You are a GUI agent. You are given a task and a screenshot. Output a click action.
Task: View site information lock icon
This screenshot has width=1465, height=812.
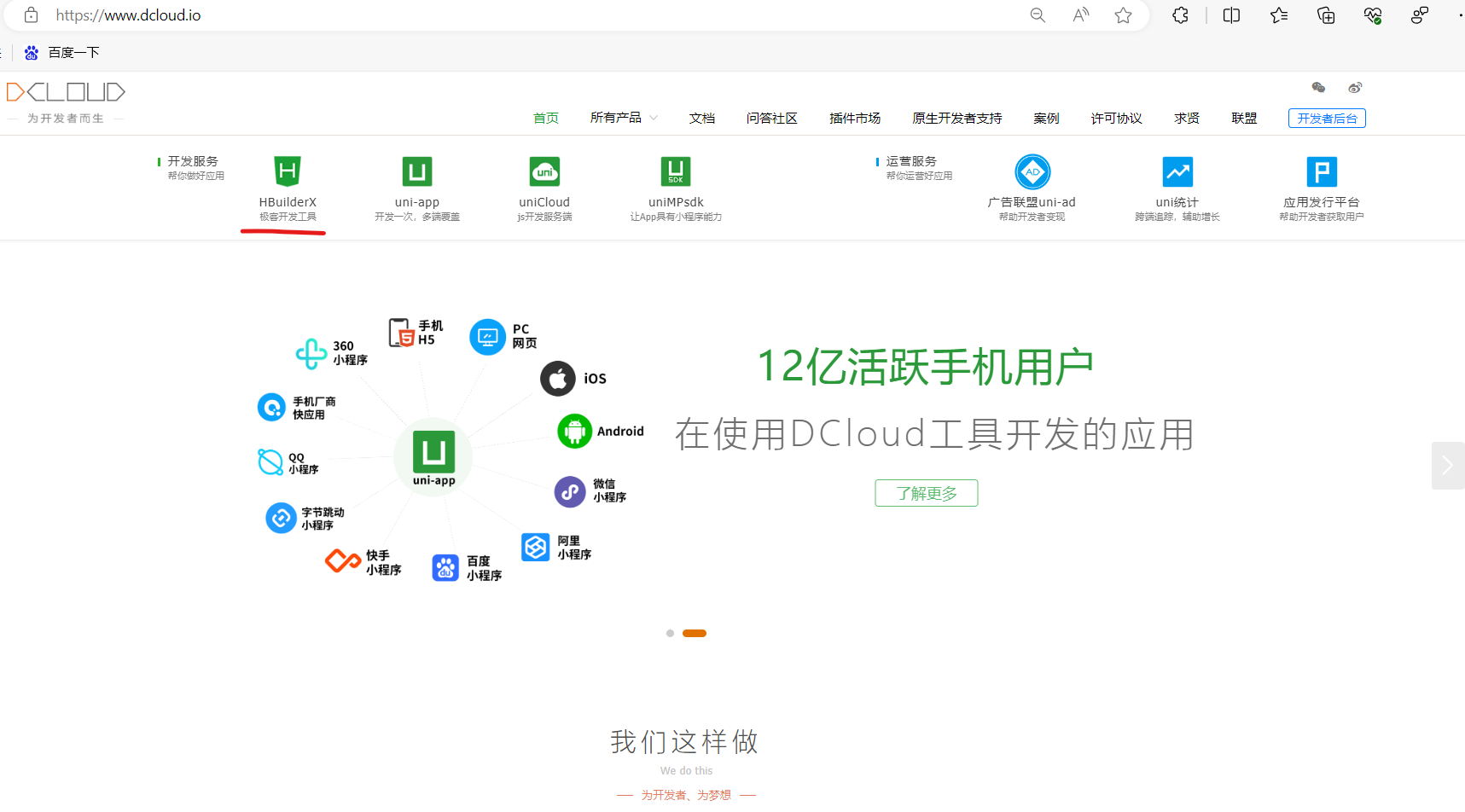[x=32, y=15]
